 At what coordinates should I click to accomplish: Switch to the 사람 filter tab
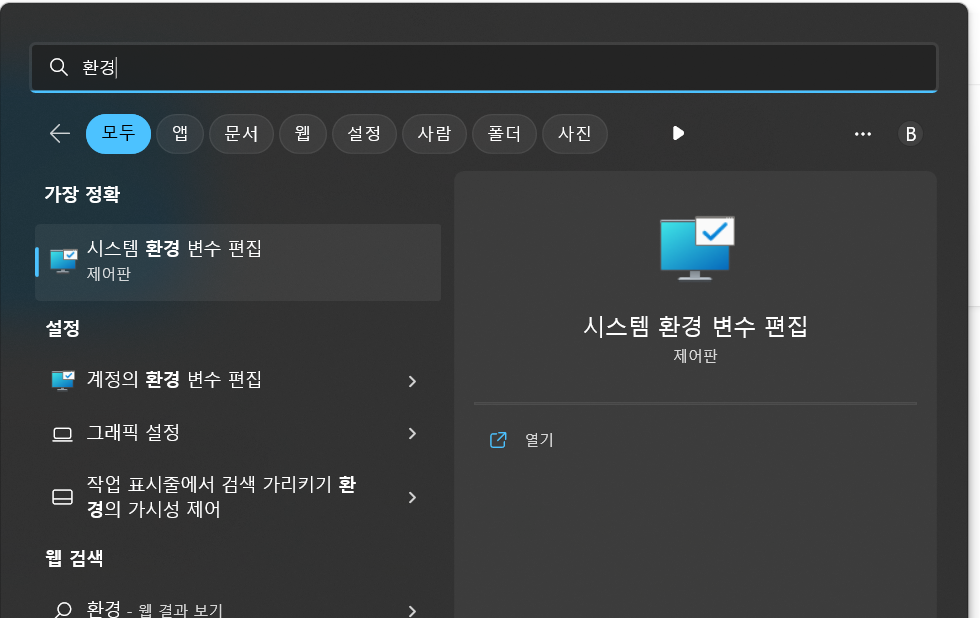coord(434,133)
